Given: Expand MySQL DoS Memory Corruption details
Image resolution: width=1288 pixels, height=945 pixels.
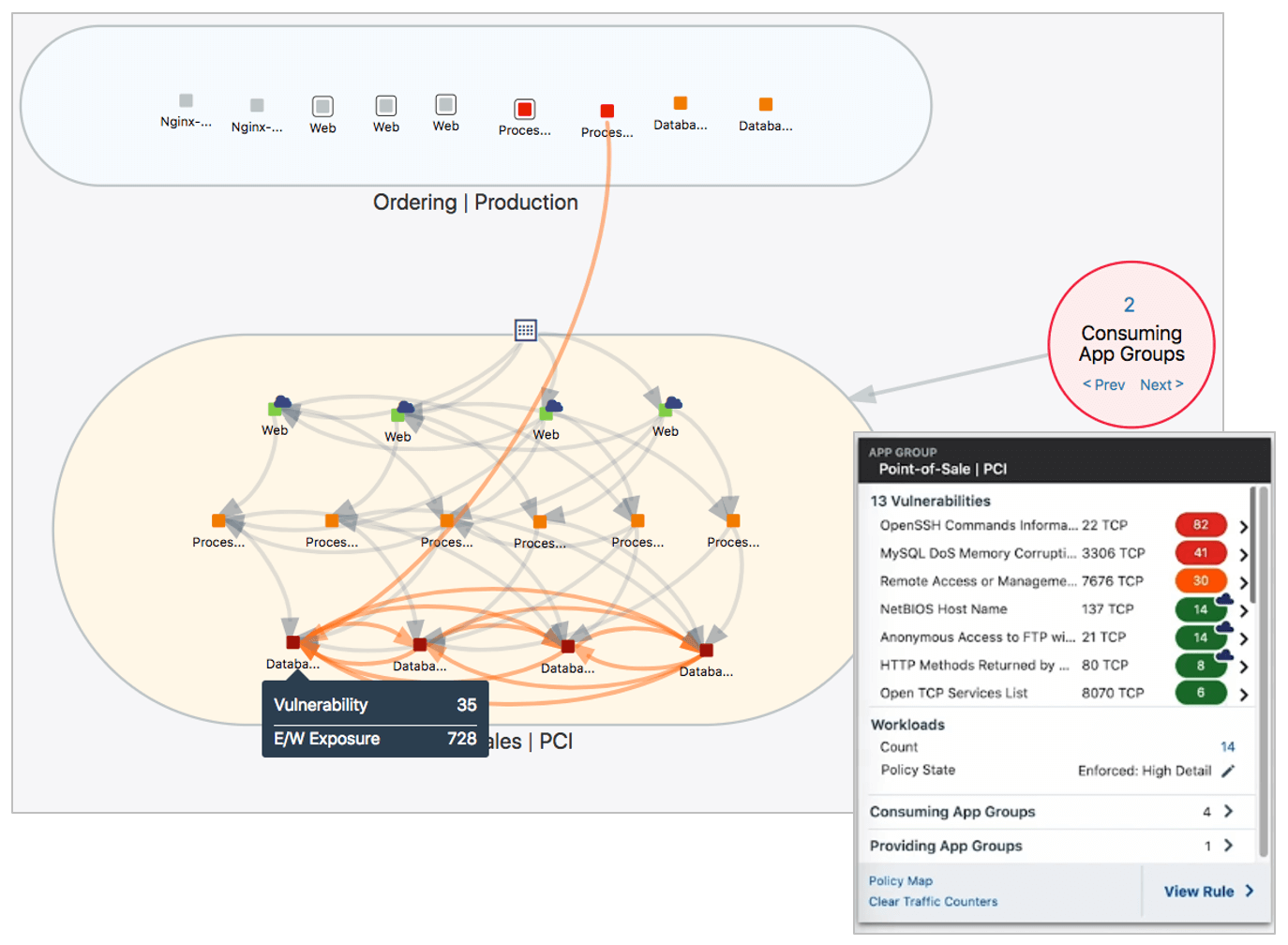Looking at the screenshot, I should 1243,555.
